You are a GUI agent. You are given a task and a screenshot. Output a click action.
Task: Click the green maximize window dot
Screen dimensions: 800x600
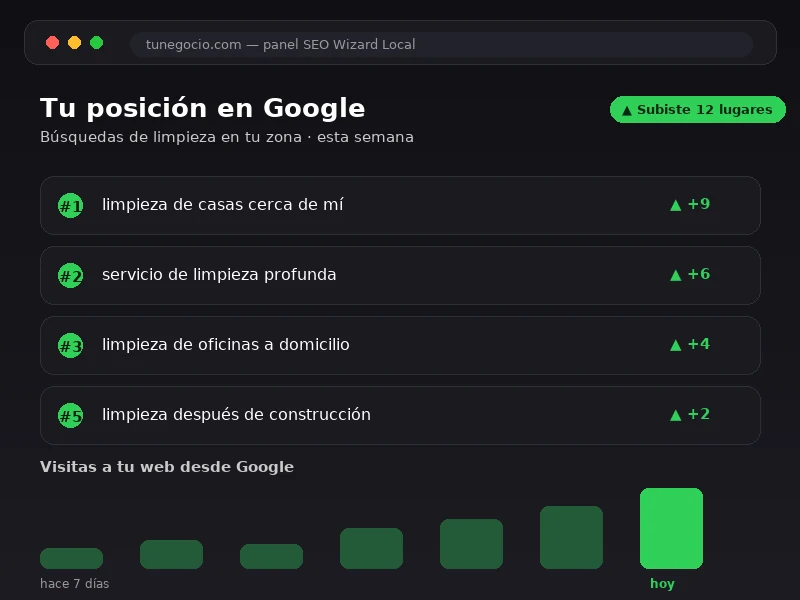coord(96,43)
